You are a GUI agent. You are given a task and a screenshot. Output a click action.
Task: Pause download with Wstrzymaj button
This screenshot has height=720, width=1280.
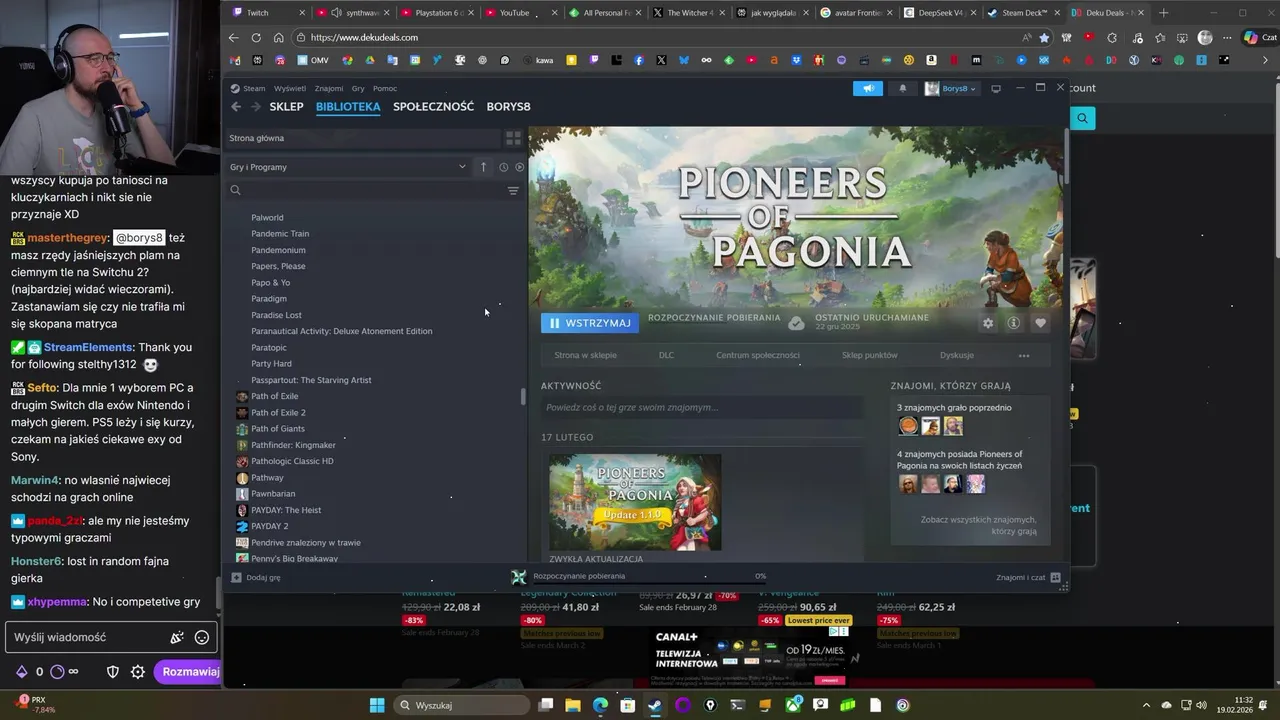click(591, 323)
